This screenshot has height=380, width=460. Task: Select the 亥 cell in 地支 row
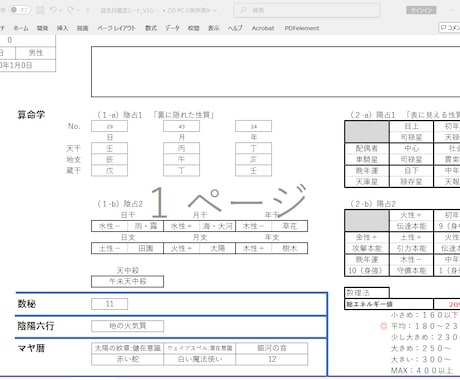click(x=253, y=160)
